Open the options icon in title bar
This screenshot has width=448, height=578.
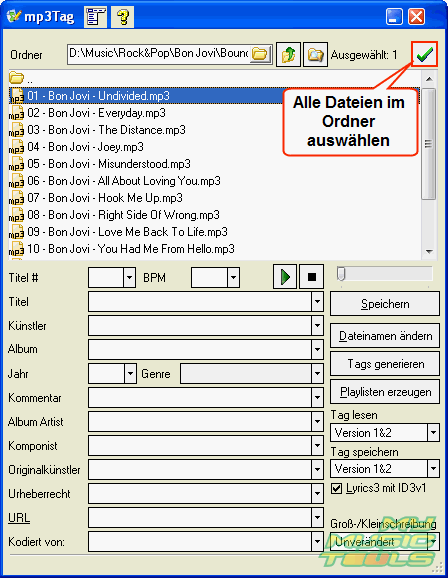pos(95,17)
